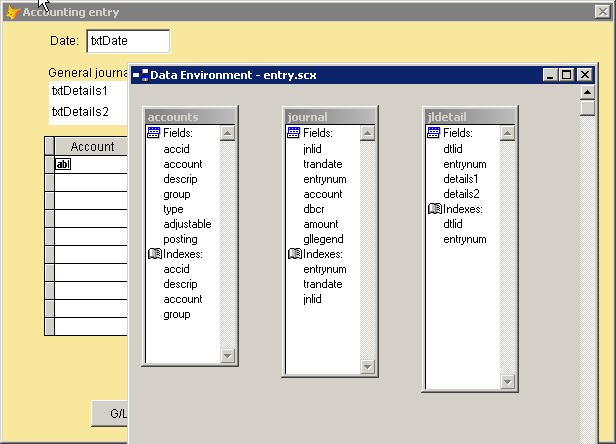Maximize the Data Environment window
The image size is (616, 444).
tap(567, 75)
